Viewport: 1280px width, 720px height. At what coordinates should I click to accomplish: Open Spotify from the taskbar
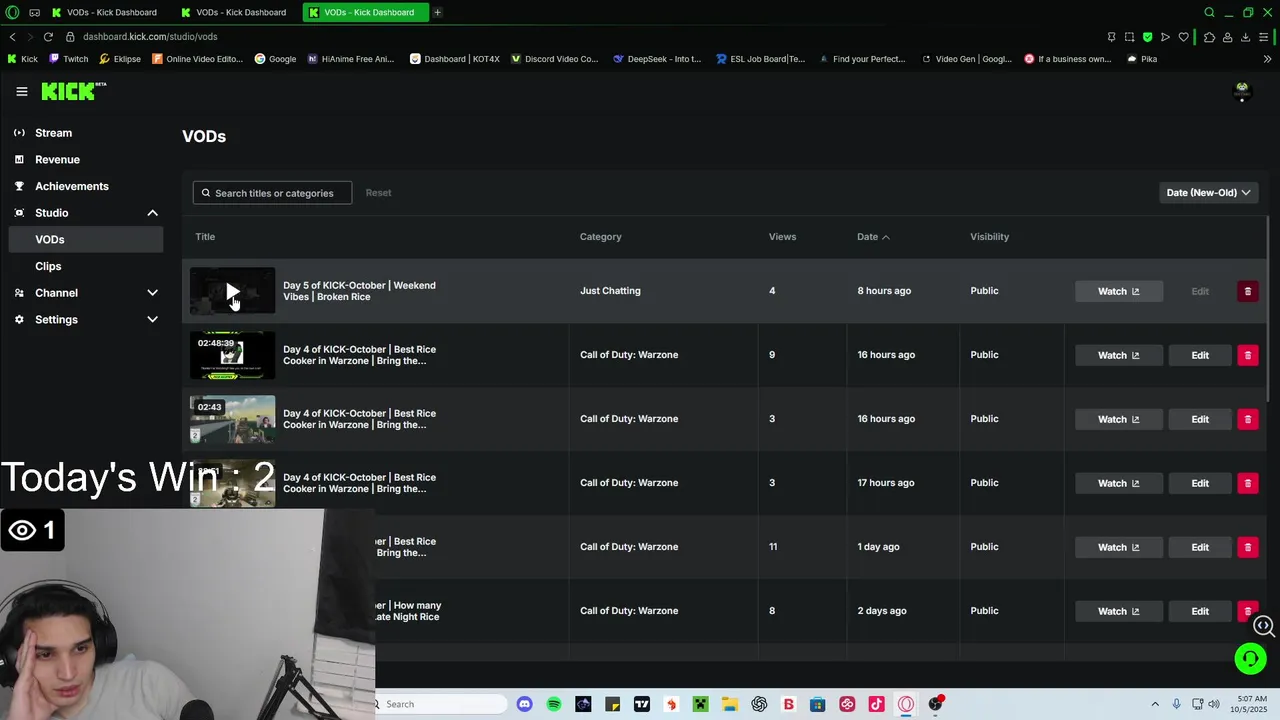pyautogui.click(x=554, y=704)
